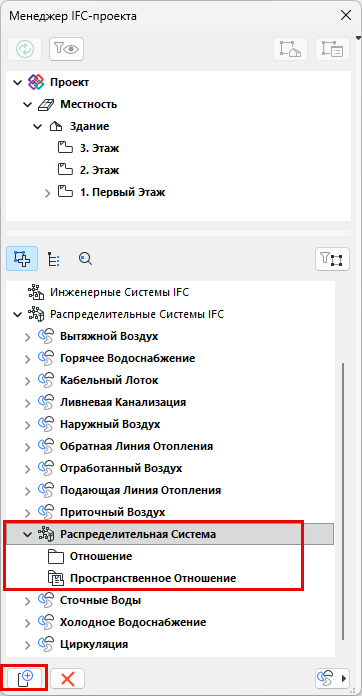Switch to the search magnifier view tab
Viewport: 362px width, 696px height.
(x=85, y=258)
